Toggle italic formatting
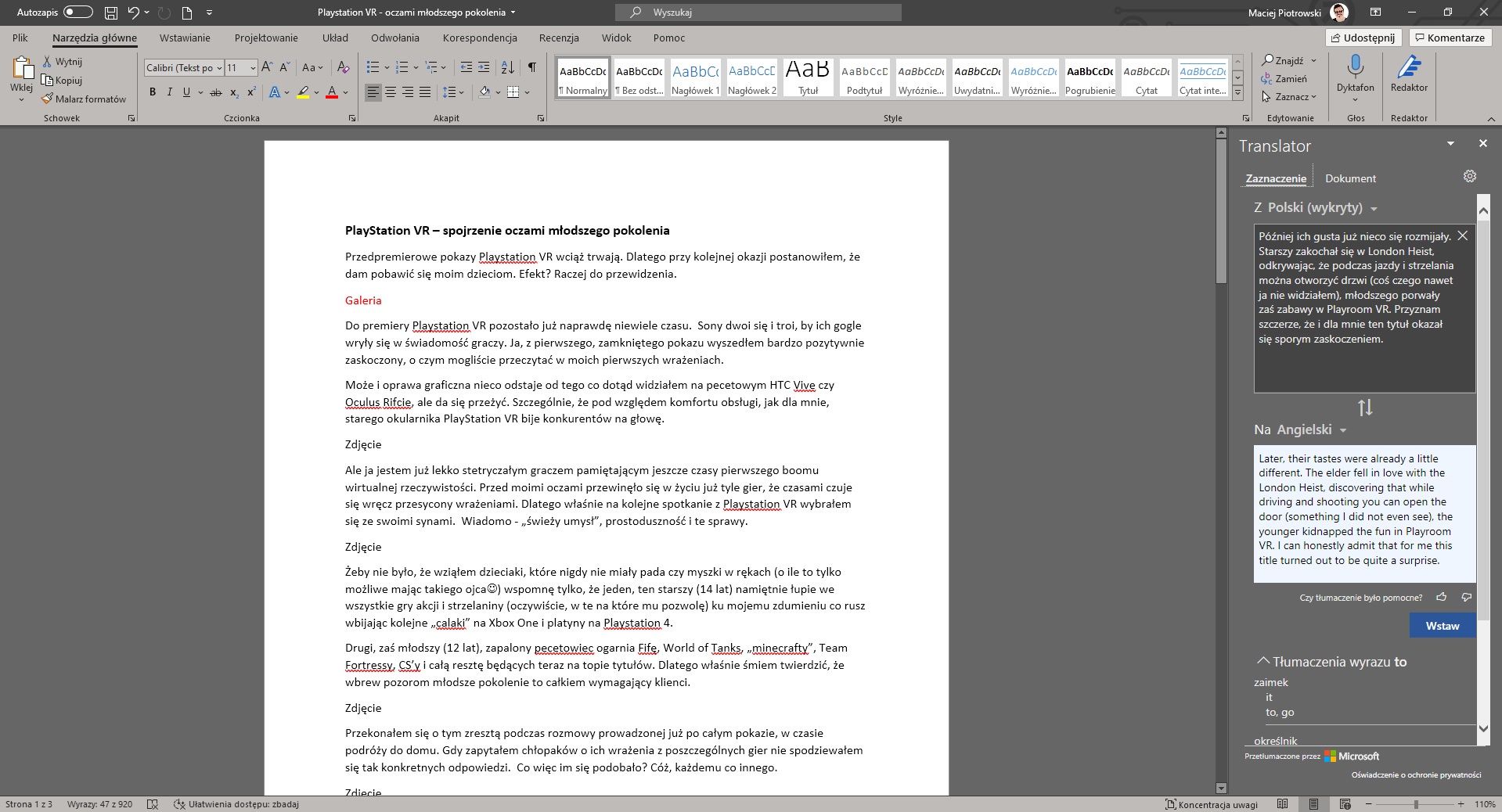 pos(169,92)
